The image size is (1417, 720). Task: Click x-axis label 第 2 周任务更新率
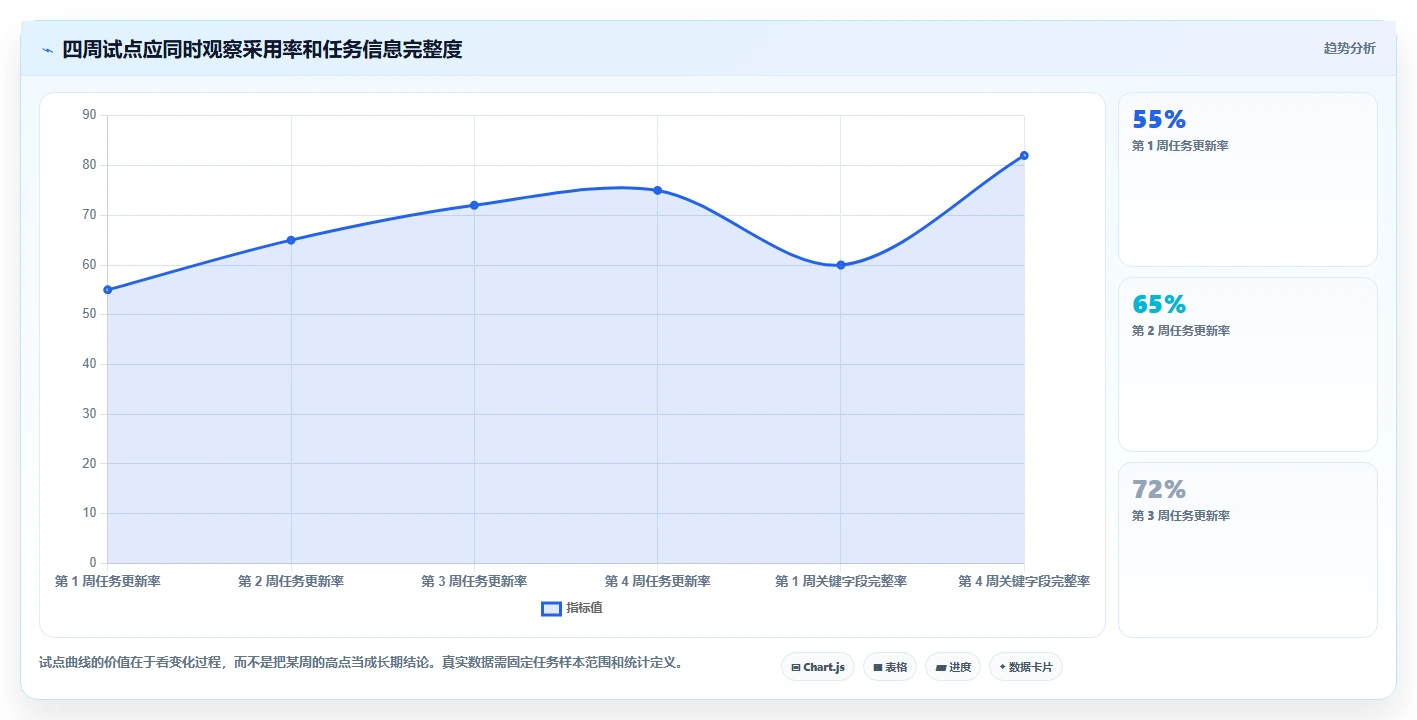coord(291,581)
